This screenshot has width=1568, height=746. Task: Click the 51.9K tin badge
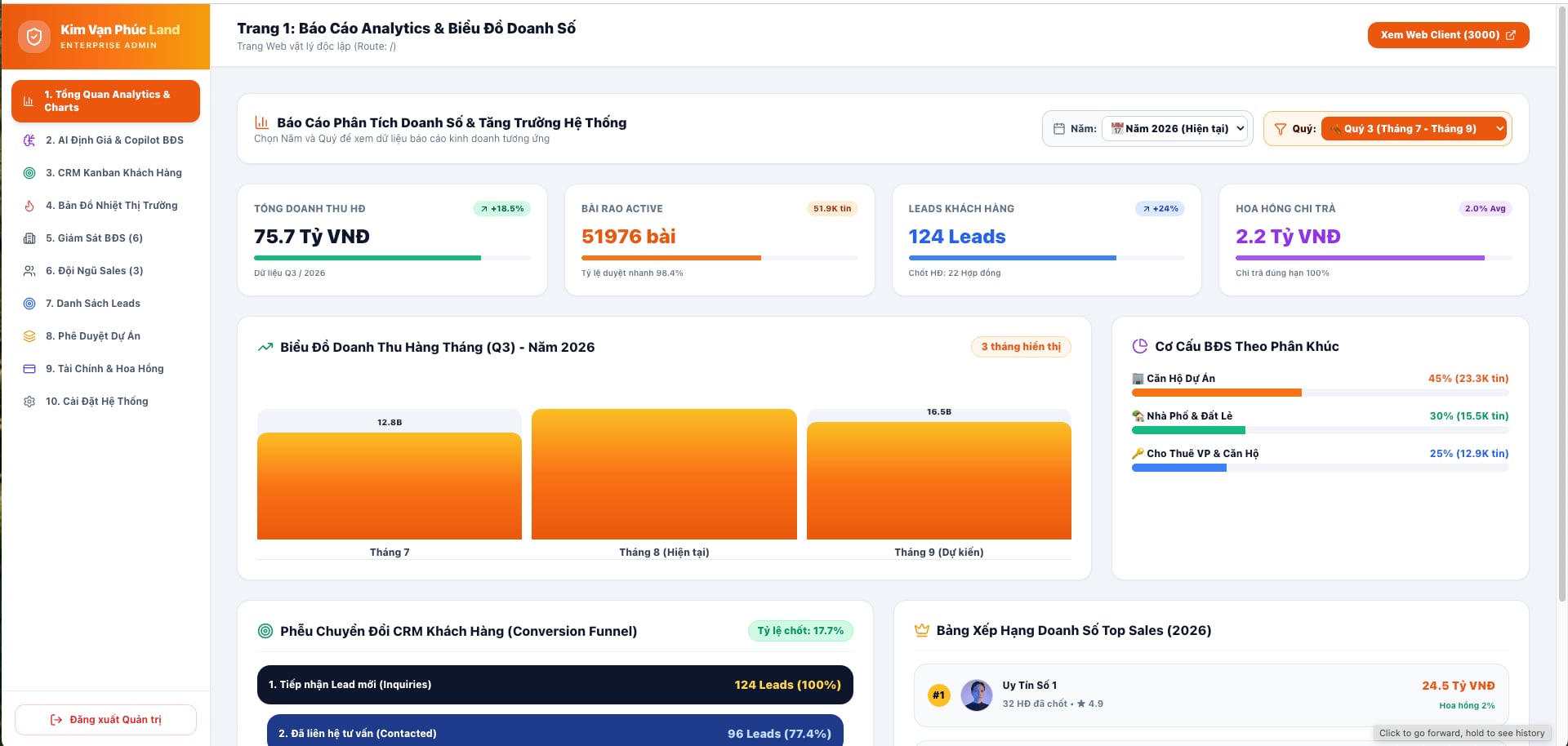[x=832, y=209]
